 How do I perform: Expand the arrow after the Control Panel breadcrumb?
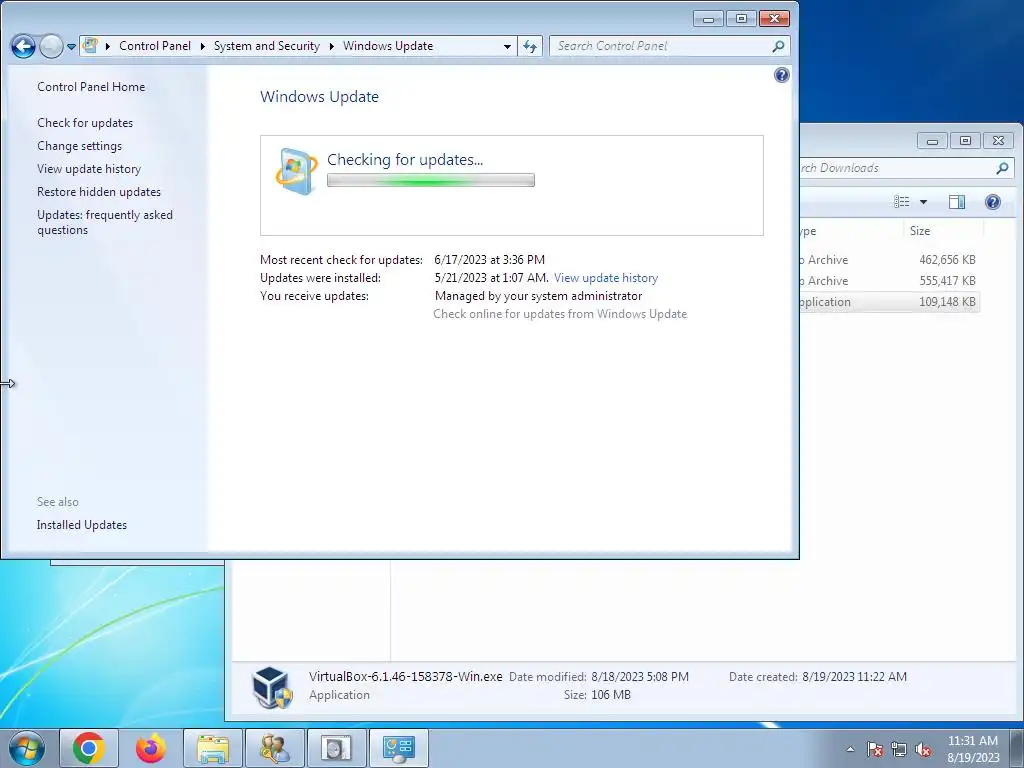(x=202, y=46)
